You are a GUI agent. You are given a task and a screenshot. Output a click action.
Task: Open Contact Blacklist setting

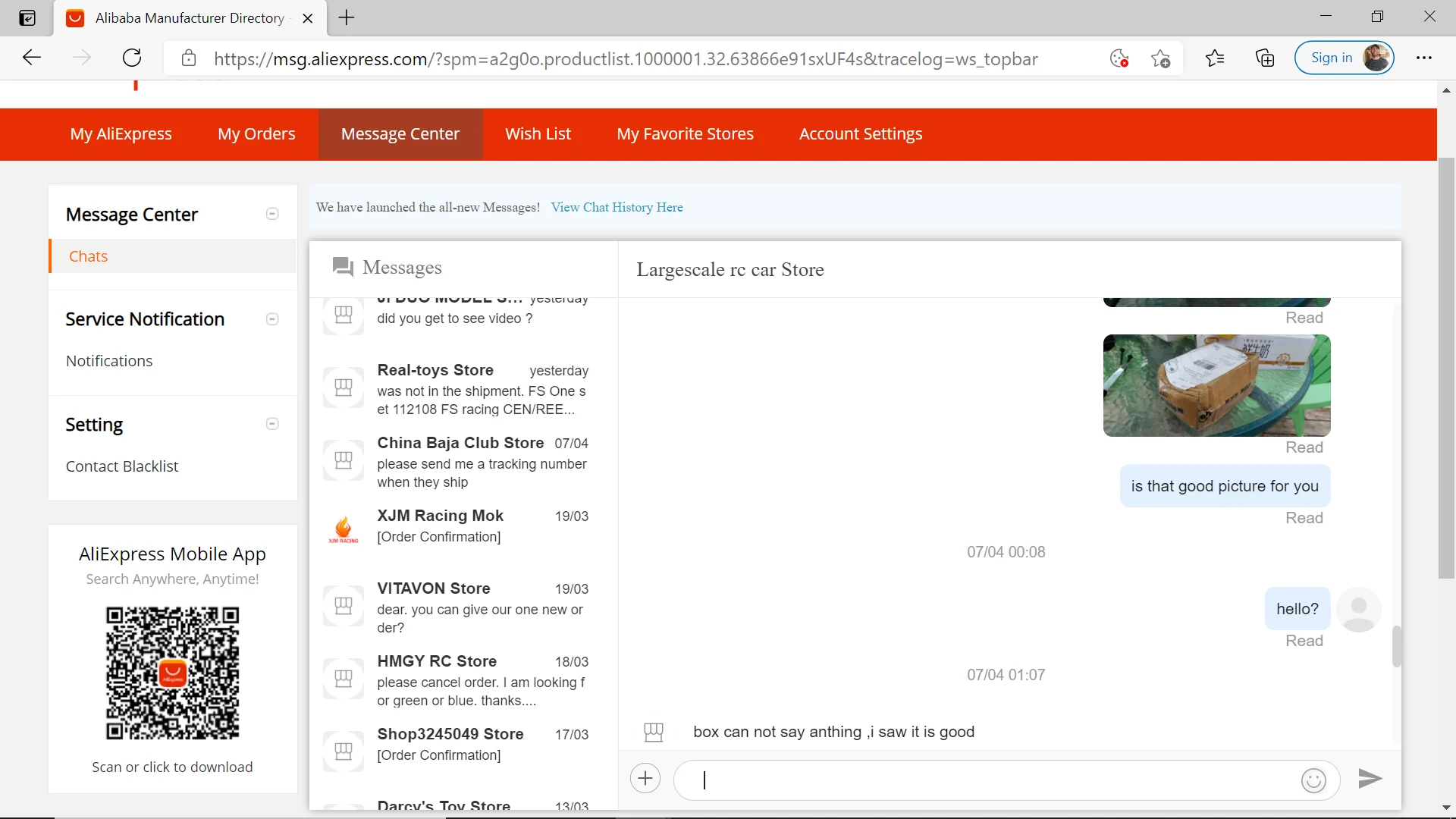[122, 466]
